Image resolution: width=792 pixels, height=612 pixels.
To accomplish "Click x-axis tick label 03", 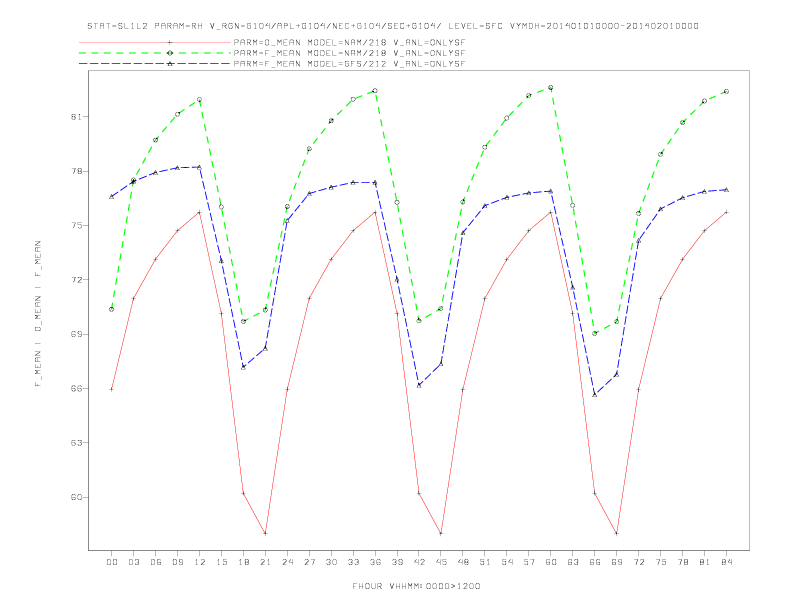I will point(133,562).
